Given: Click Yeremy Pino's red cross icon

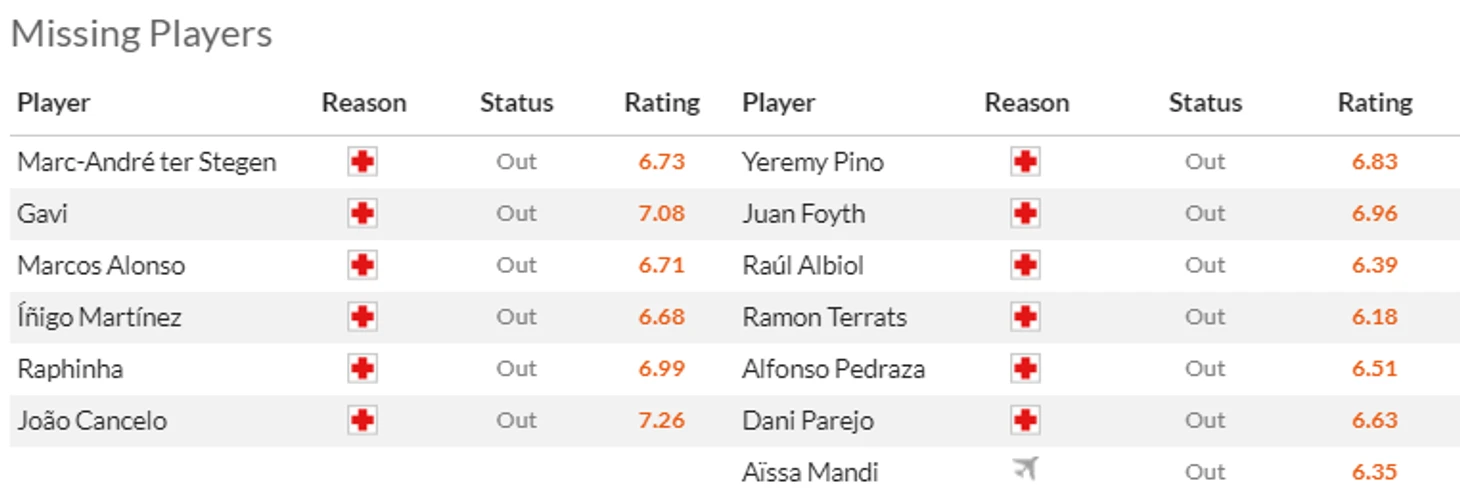Looking at the screenshot, I should coord(1025,162).
